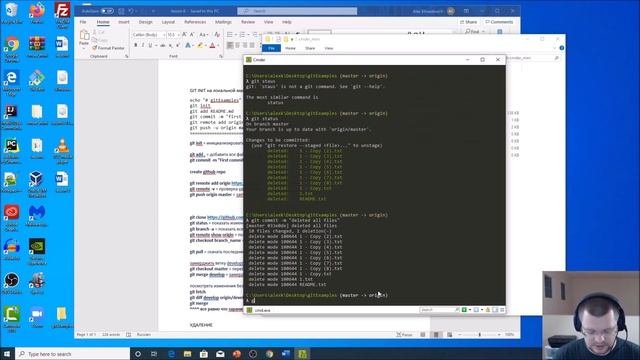Open the View tab in File Explorer
640x360 pixels.
[x=329, y=48]
